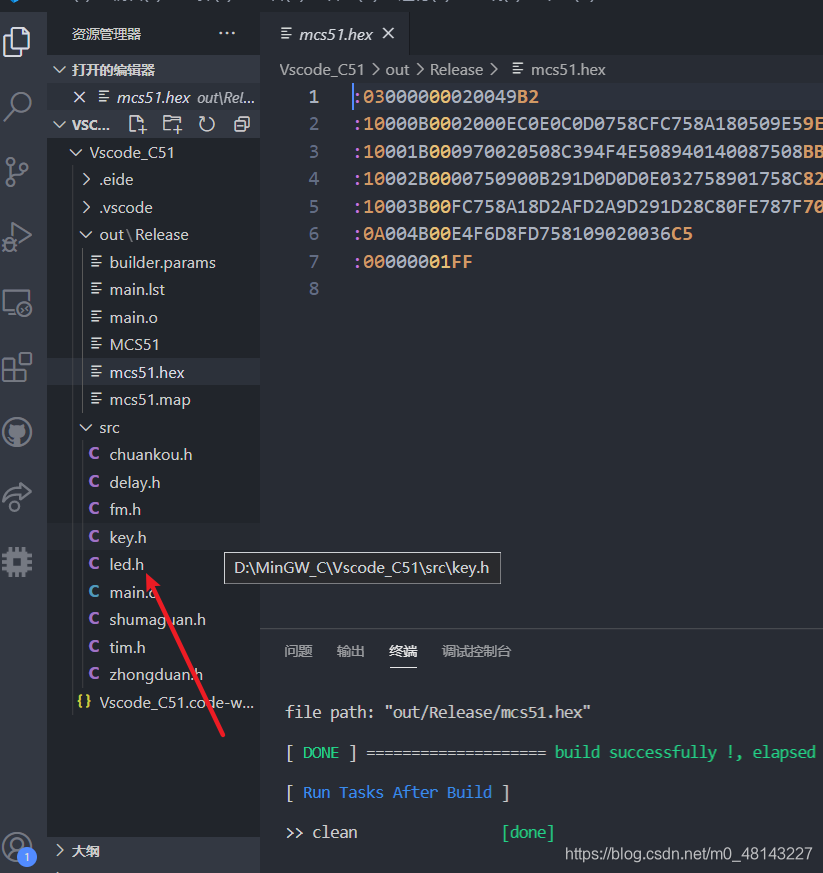Switch to the 输出 panel tab
The image size is (823, 873).
[351, 651]
